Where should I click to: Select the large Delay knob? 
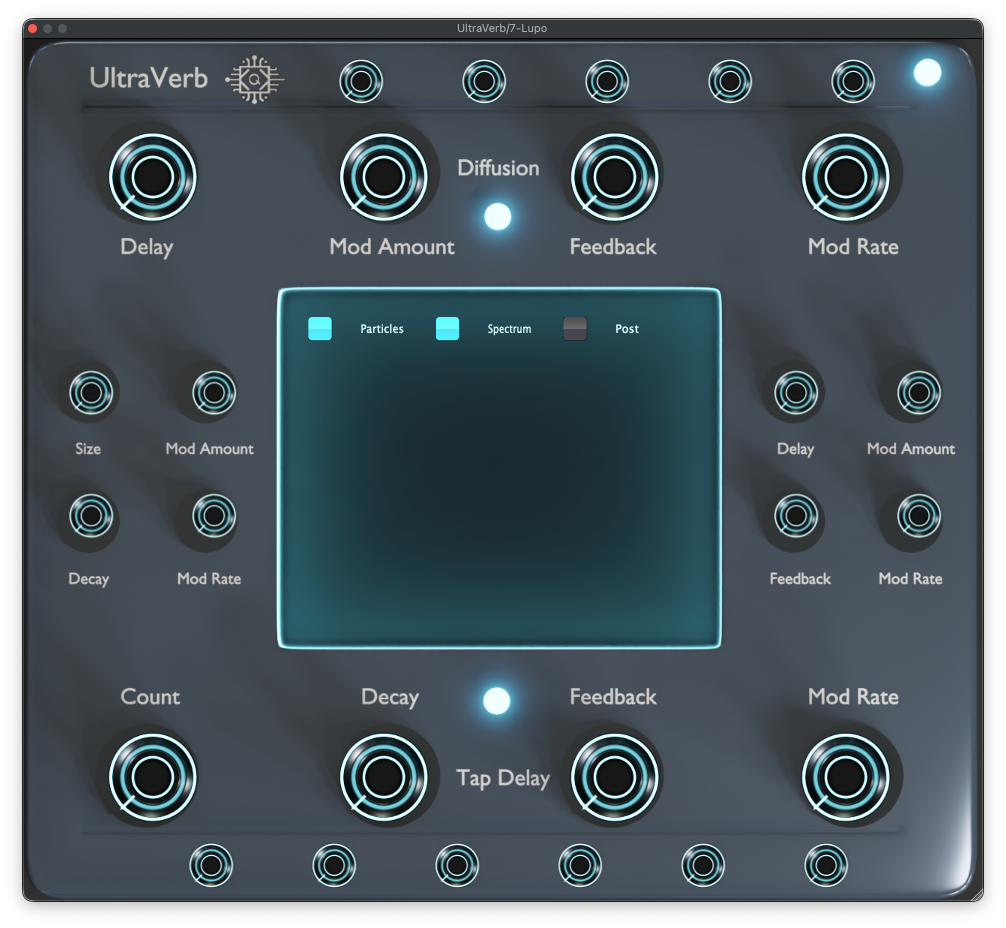151,176
